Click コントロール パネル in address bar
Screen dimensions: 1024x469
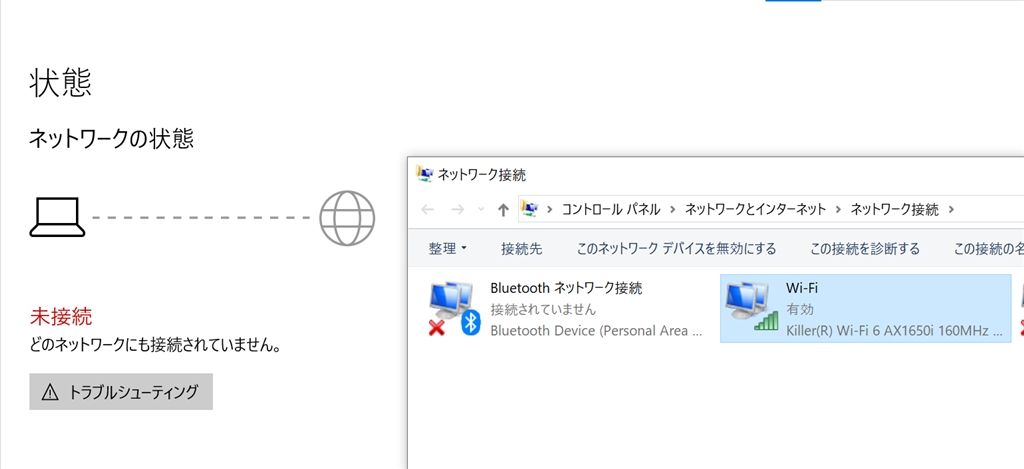point(611,210)
